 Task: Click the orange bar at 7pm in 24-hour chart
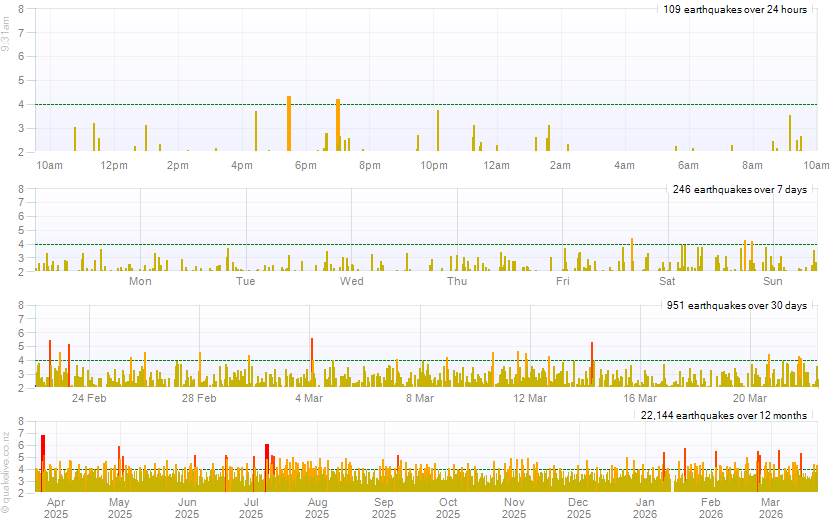pos(338,125)
